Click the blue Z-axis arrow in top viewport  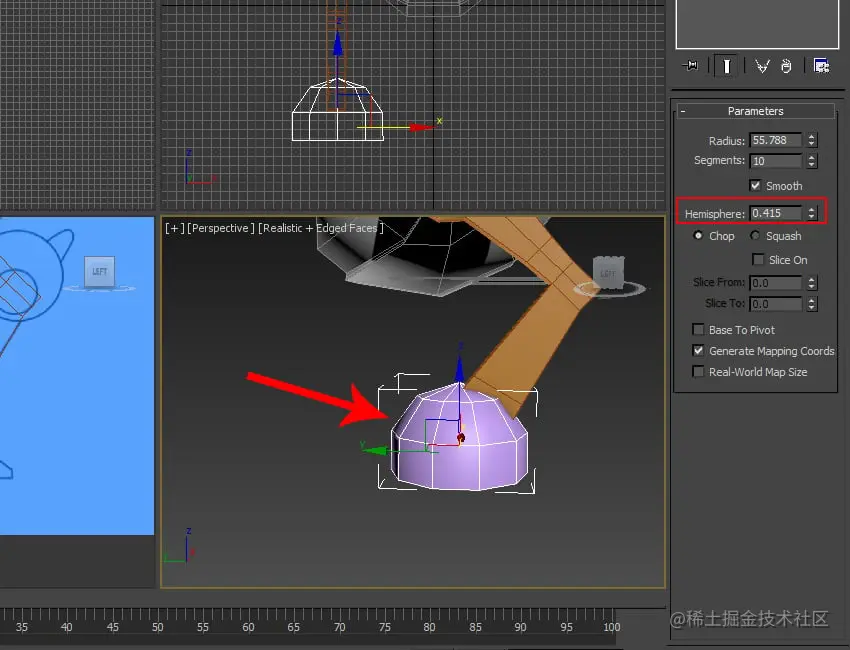point(337,43)
